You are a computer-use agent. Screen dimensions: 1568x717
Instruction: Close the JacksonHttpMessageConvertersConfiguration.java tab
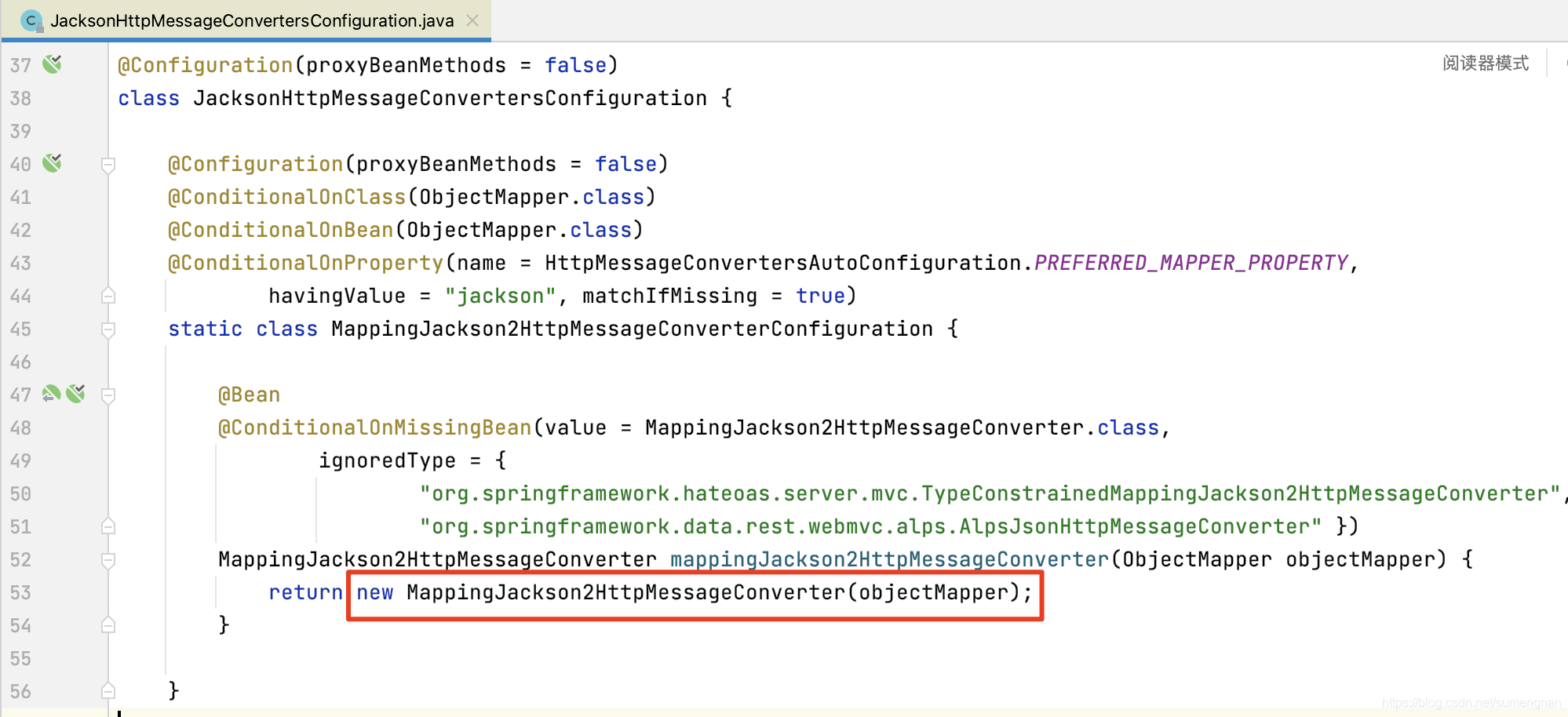click(x=472, y=20)
